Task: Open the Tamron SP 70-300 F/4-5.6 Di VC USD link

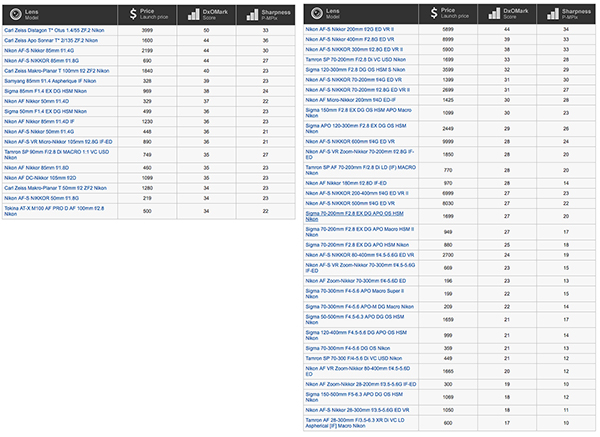Action: [354, 358]
